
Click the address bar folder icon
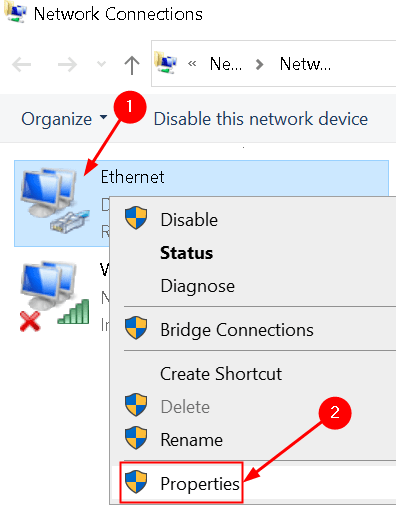tap(166, 63)
